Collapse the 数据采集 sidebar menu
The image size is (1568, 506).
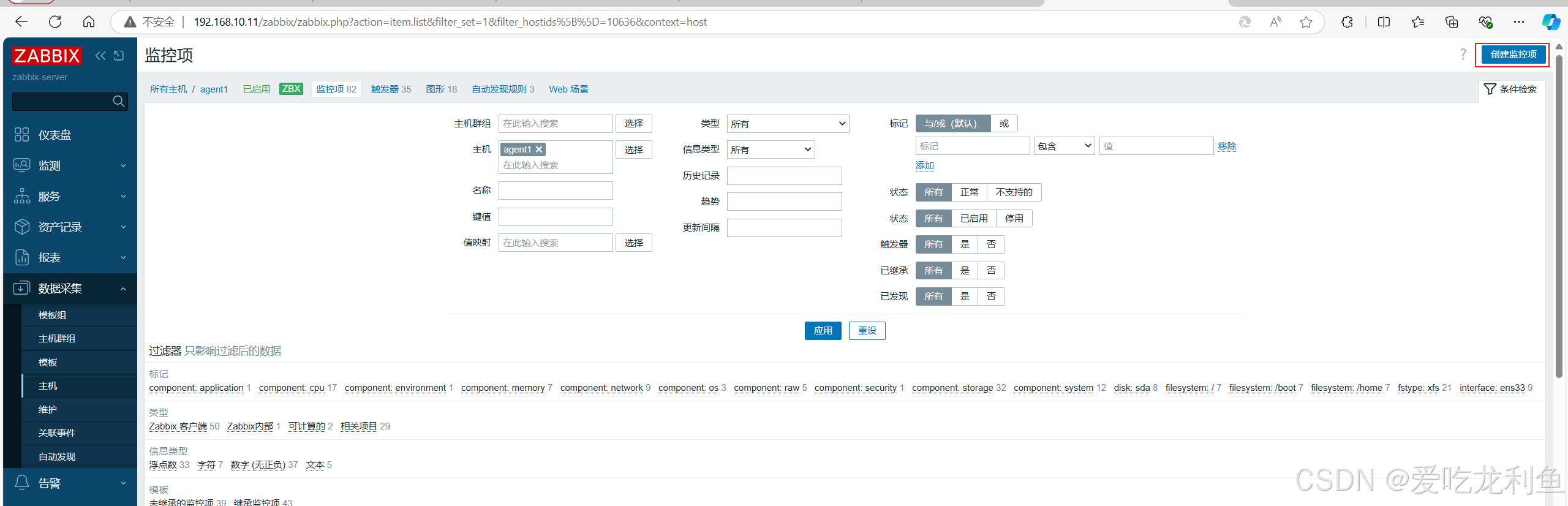coord(70,288)
